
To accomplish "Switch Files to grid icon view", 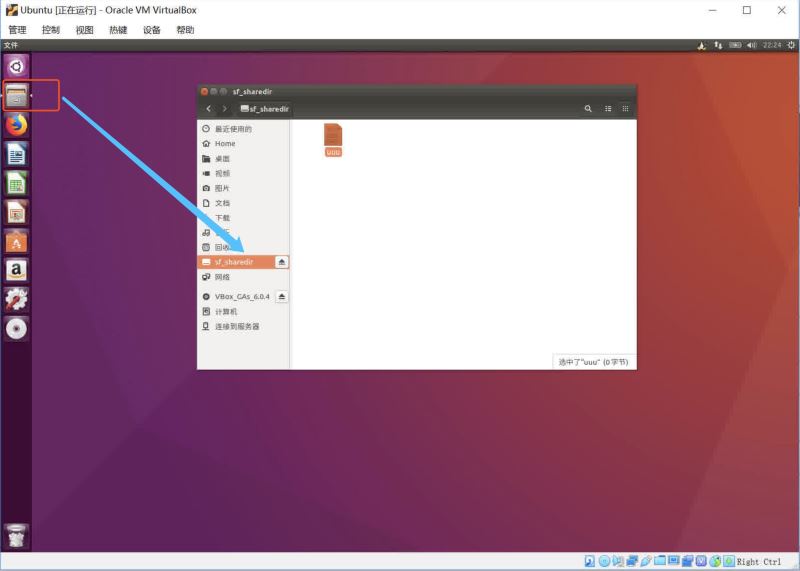I will (626, 108).
